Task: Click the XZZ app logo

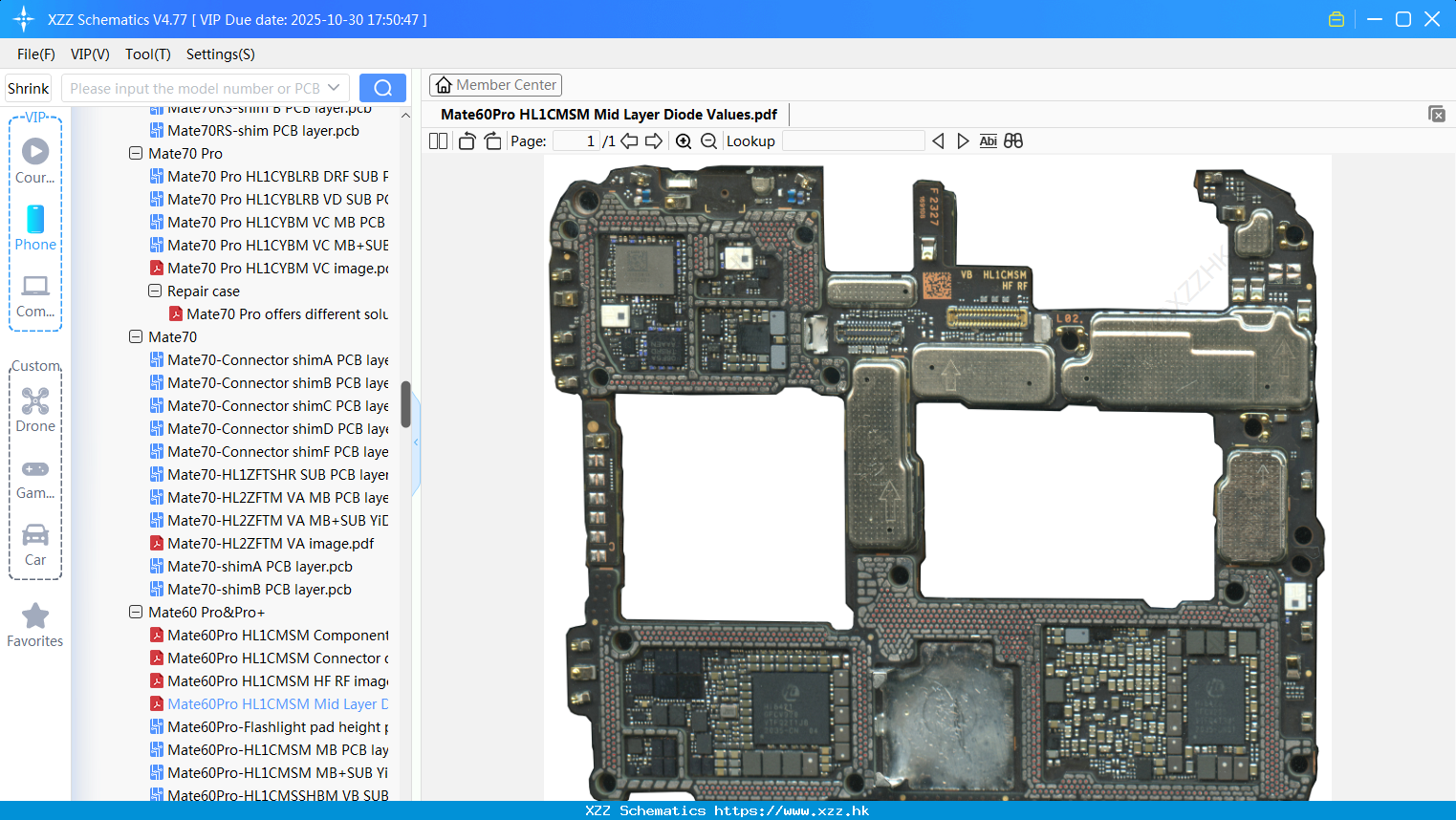Action: (23, 19)
